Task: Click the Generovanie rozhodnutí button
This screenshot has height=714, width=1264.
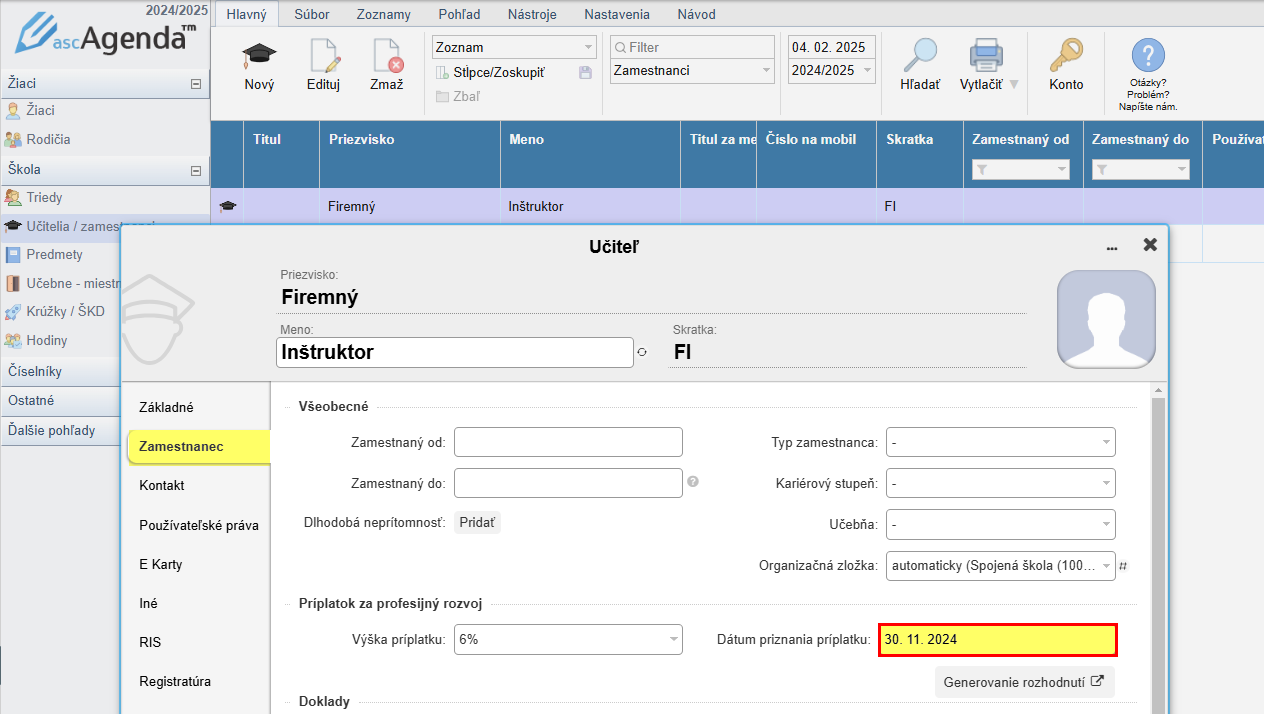Action: 1024,682
